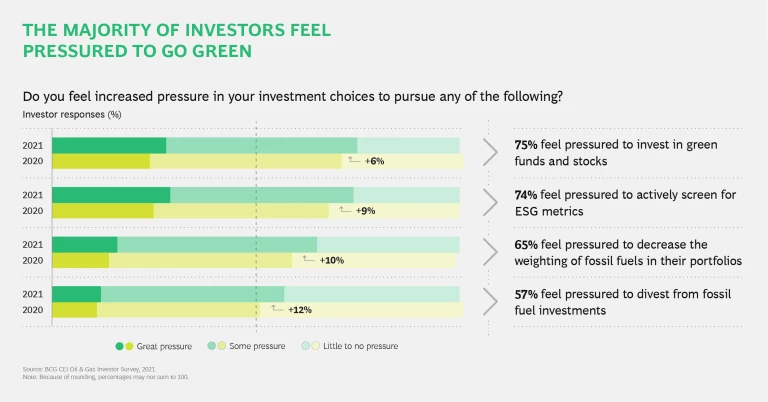This screenshot has width=768, height=402.
Task: Select the 2021 dark green bar in top row
Action: (x=108, y=145)
